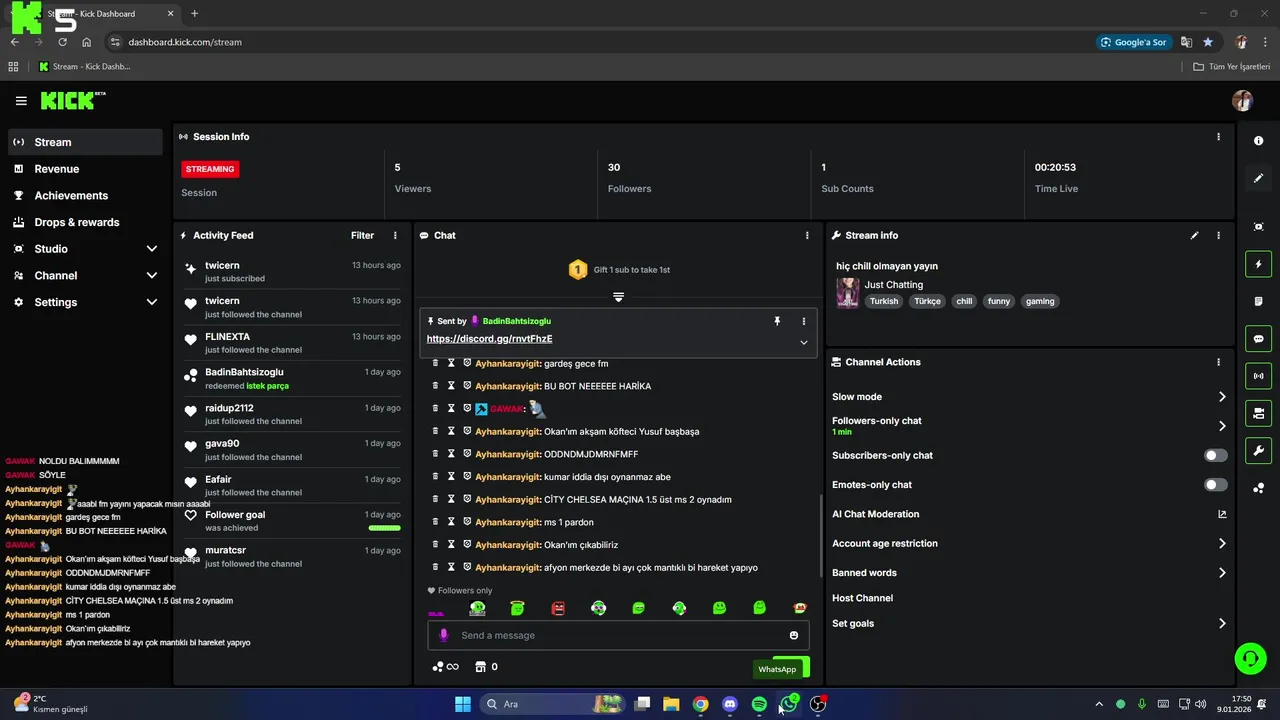Expand the pinned message chevron
Viewport: 1280px width, 720px height.
point(803,342)
